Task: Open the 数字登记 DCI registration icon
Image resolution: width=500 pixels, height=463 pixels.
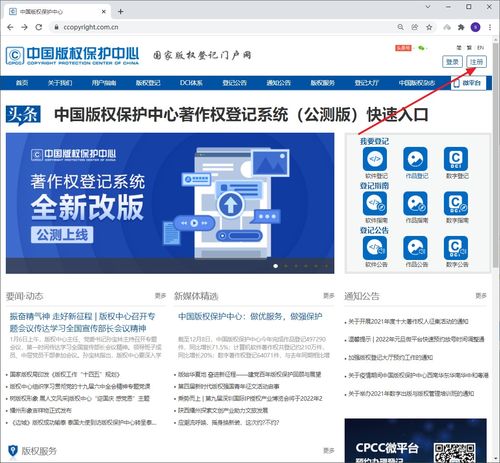Action: tap(456, 159)
